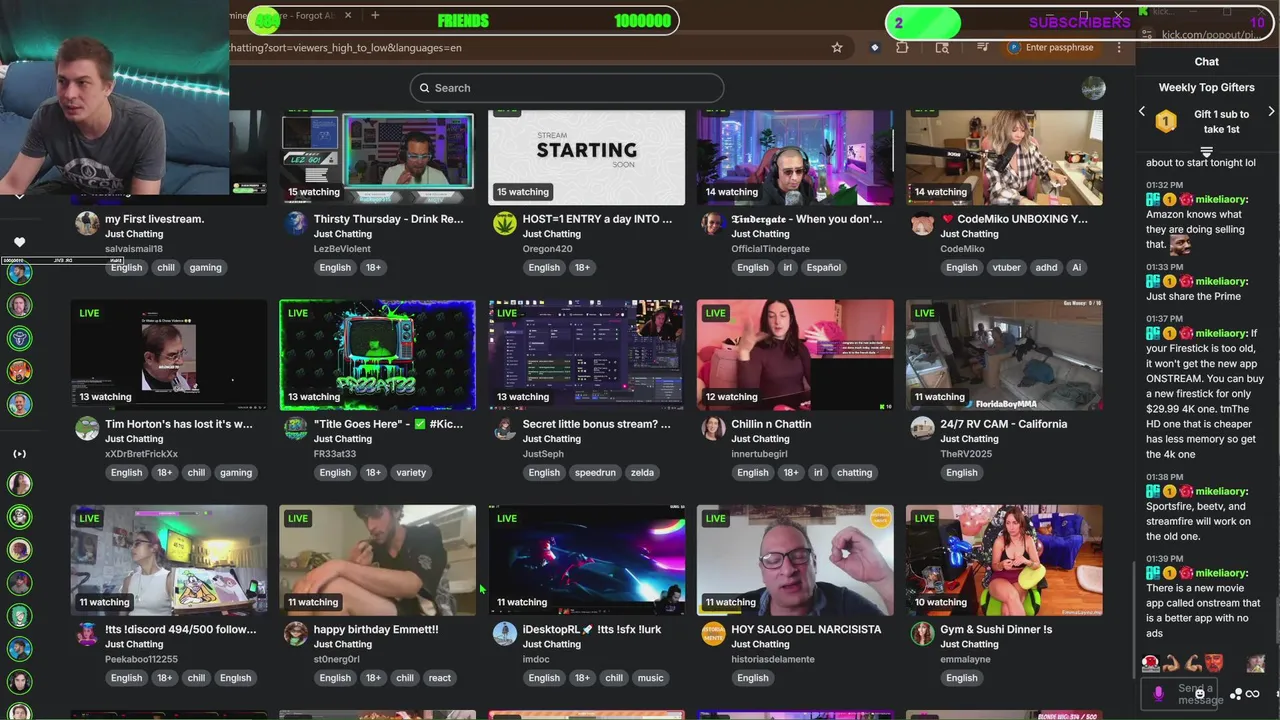Open 'my First livestream.' title link
Viewport: 1280px width, 720px height.
pyautogui.click(x=155, y=219)
